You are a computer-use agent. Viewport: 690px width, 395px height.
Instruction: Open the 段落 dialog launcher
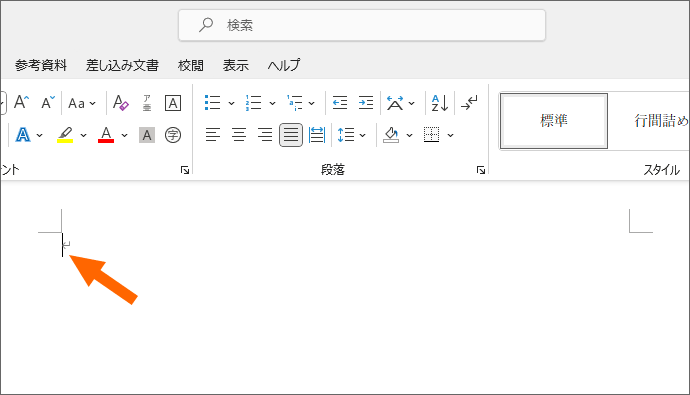click(481, 170)
